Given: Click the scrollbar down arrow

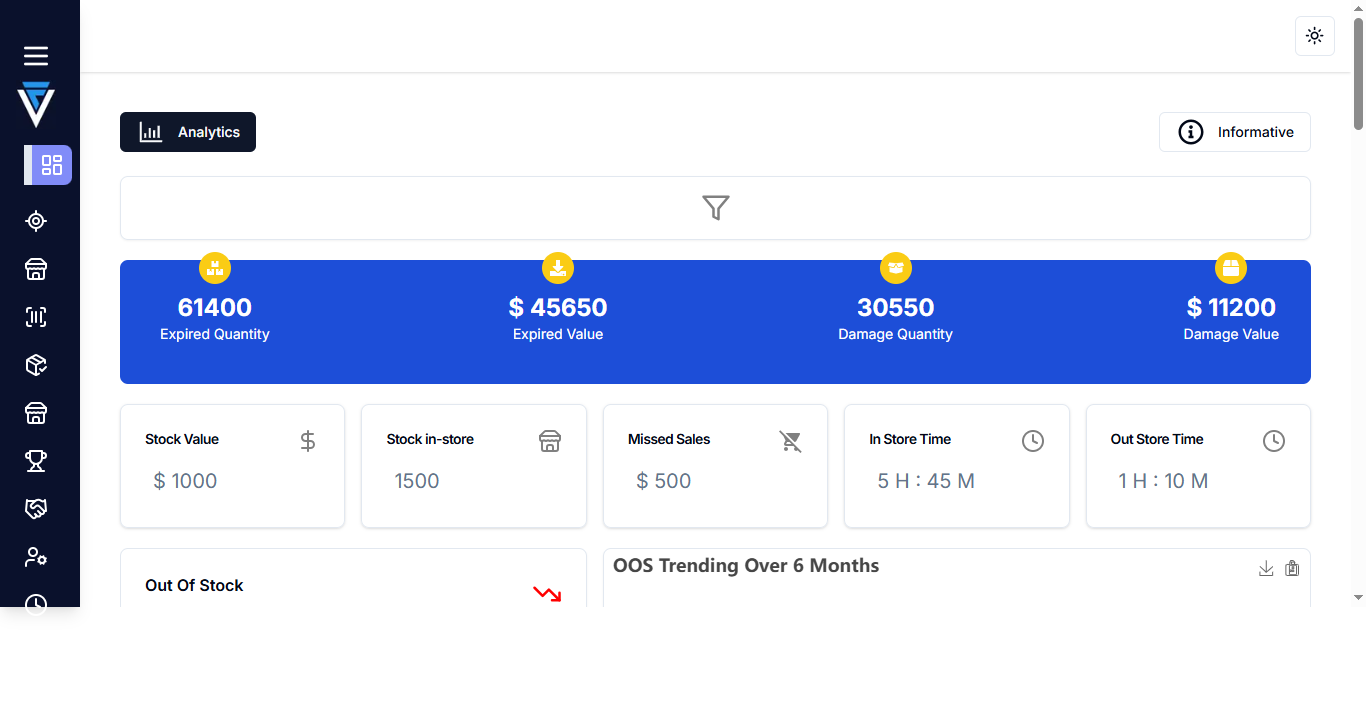Looking at the screenshot, I should (x=1358, y=598).
